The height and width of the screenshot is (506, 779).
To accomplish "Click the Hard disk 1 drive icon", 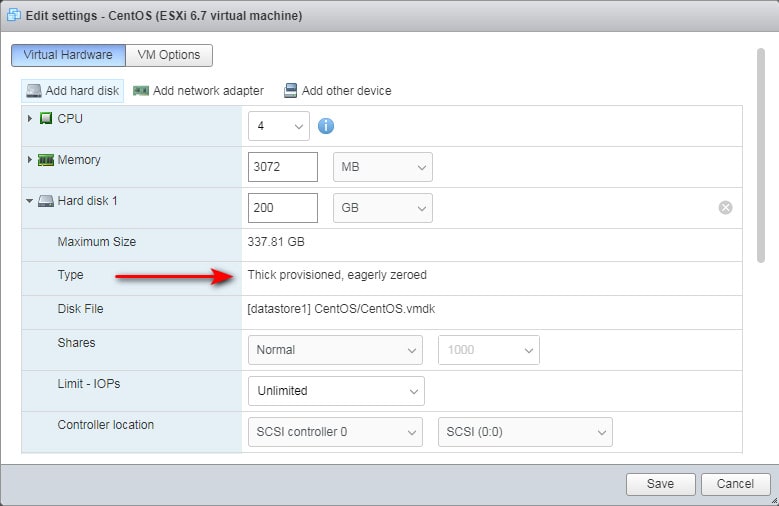I will pyautogui.click(x=46, y=201).
